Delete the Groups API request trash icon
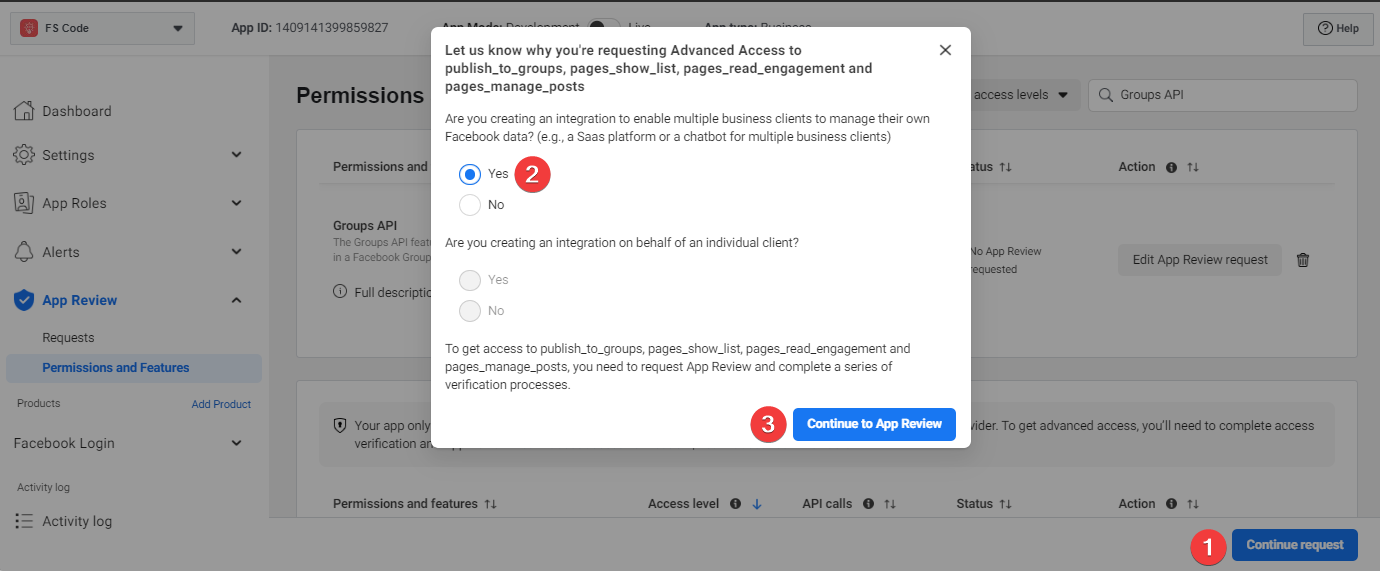 pos(1303,260)
